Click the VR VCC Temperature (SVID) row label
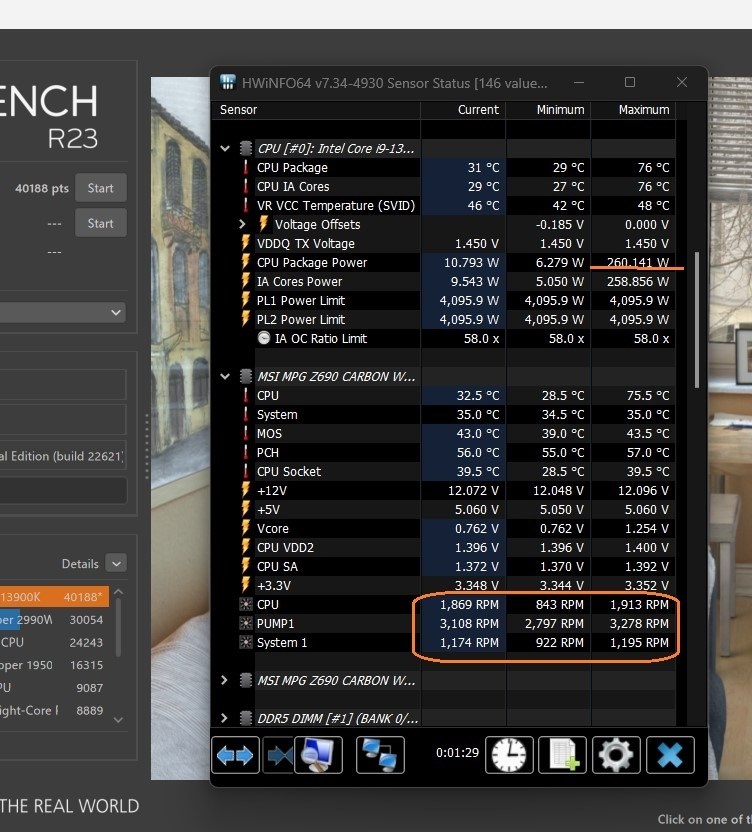This screenshot has height=832, width=752. pos(336,205)
